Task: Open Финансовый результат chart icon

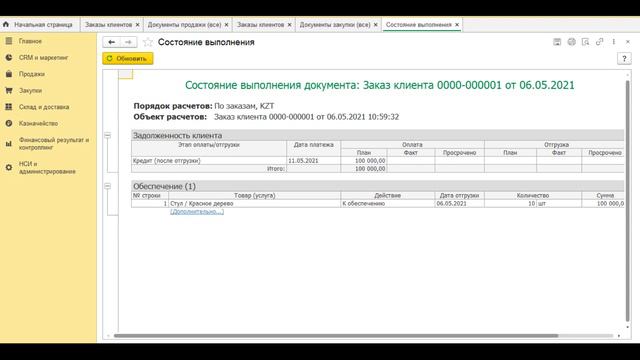Action: [x=9, y=143]
